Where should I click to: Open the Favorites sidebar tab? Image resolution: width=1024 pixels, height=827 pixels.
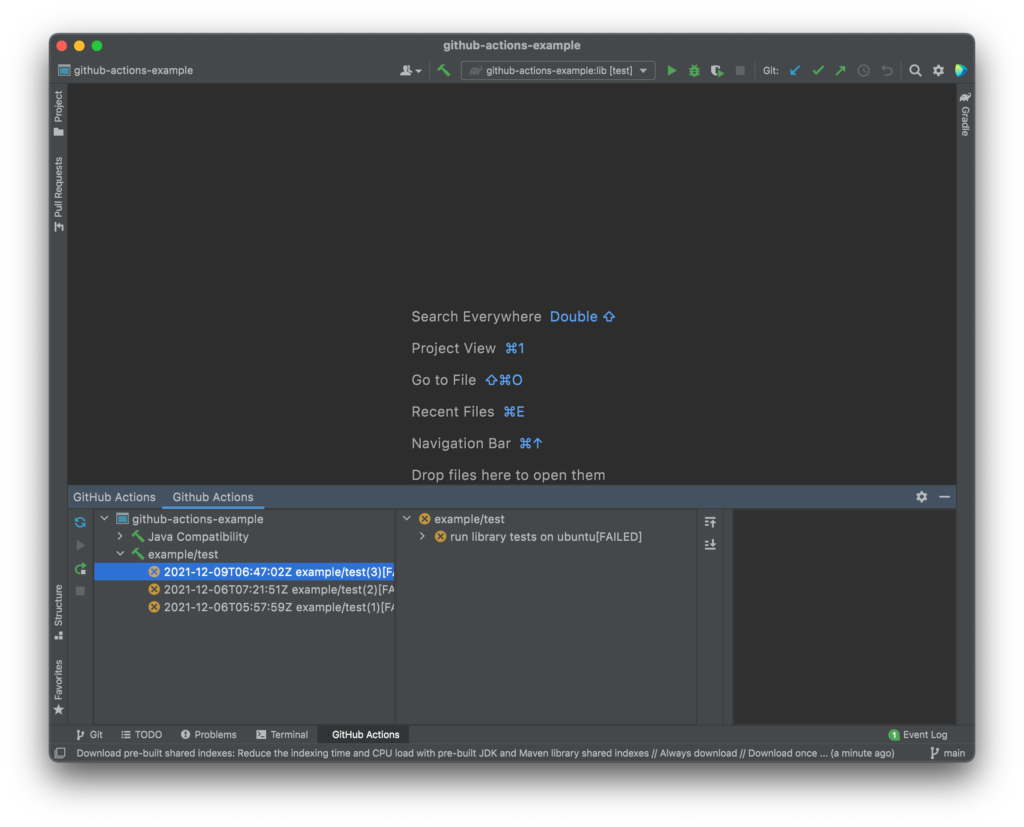coord(59,687)
